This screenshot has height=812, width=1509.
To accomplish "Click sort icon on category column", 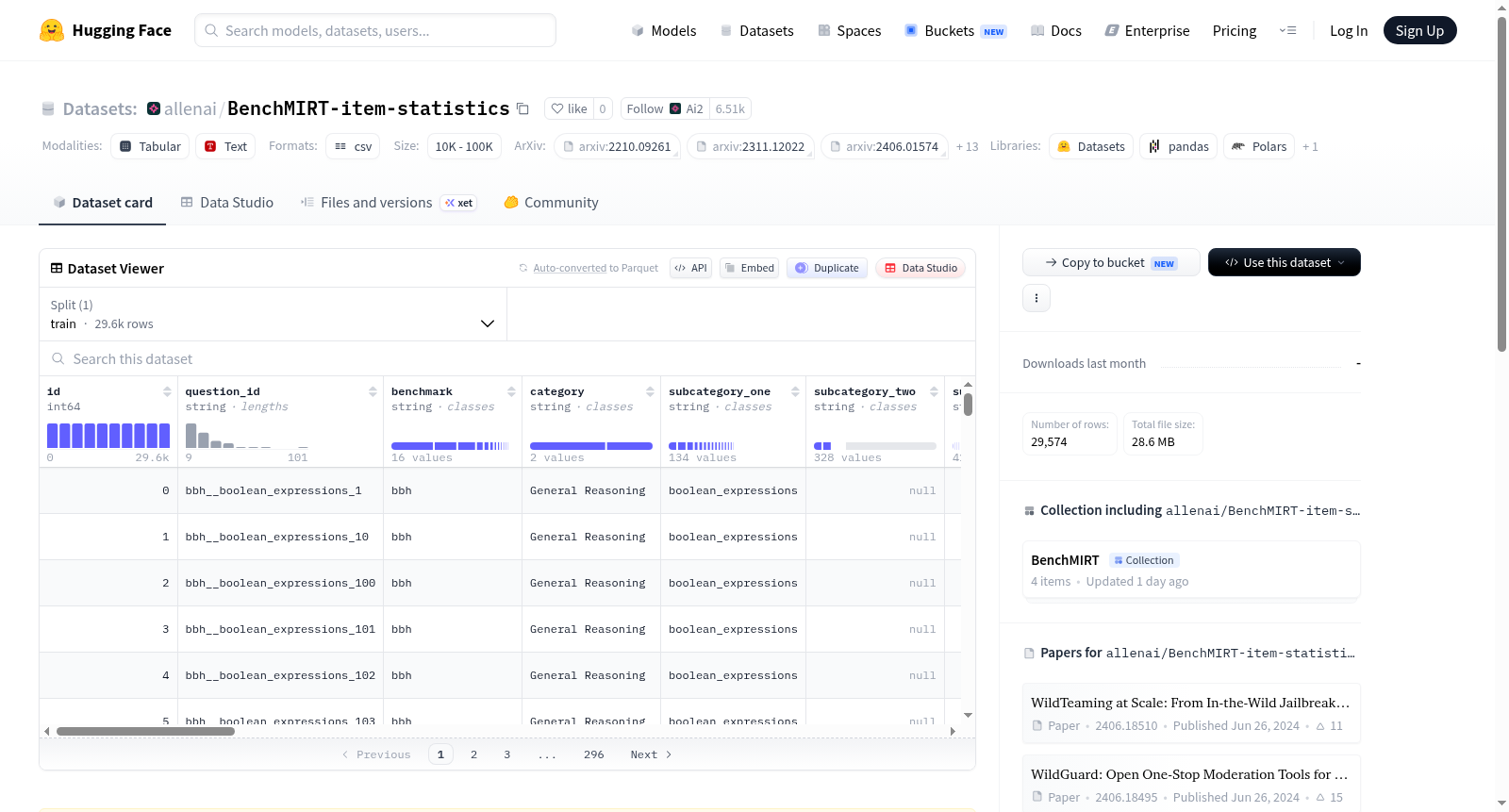I will pyautogui.click(x=650, y=391).
